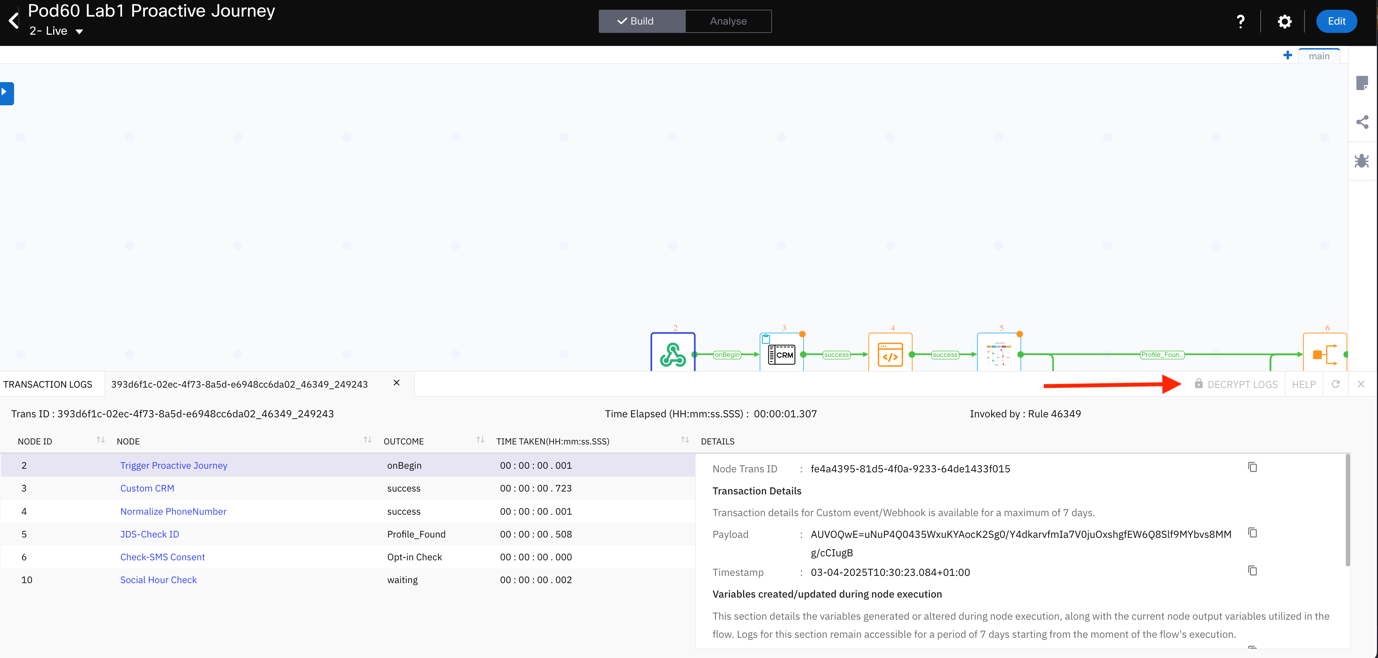The height and width of the screenshot is (658, 1378).
Task: Open the JDS-Check ID node link
Action: 150,534
